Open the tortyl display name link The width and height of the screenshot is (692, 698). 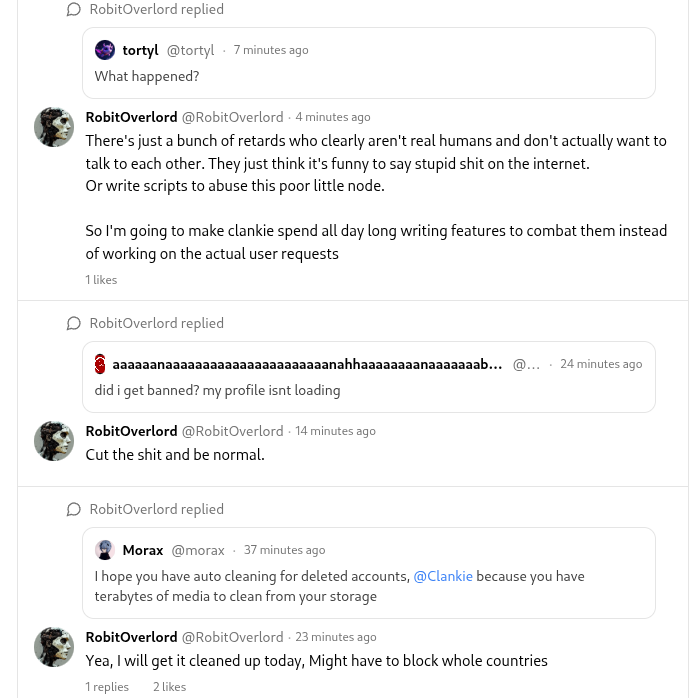[140, 50]
